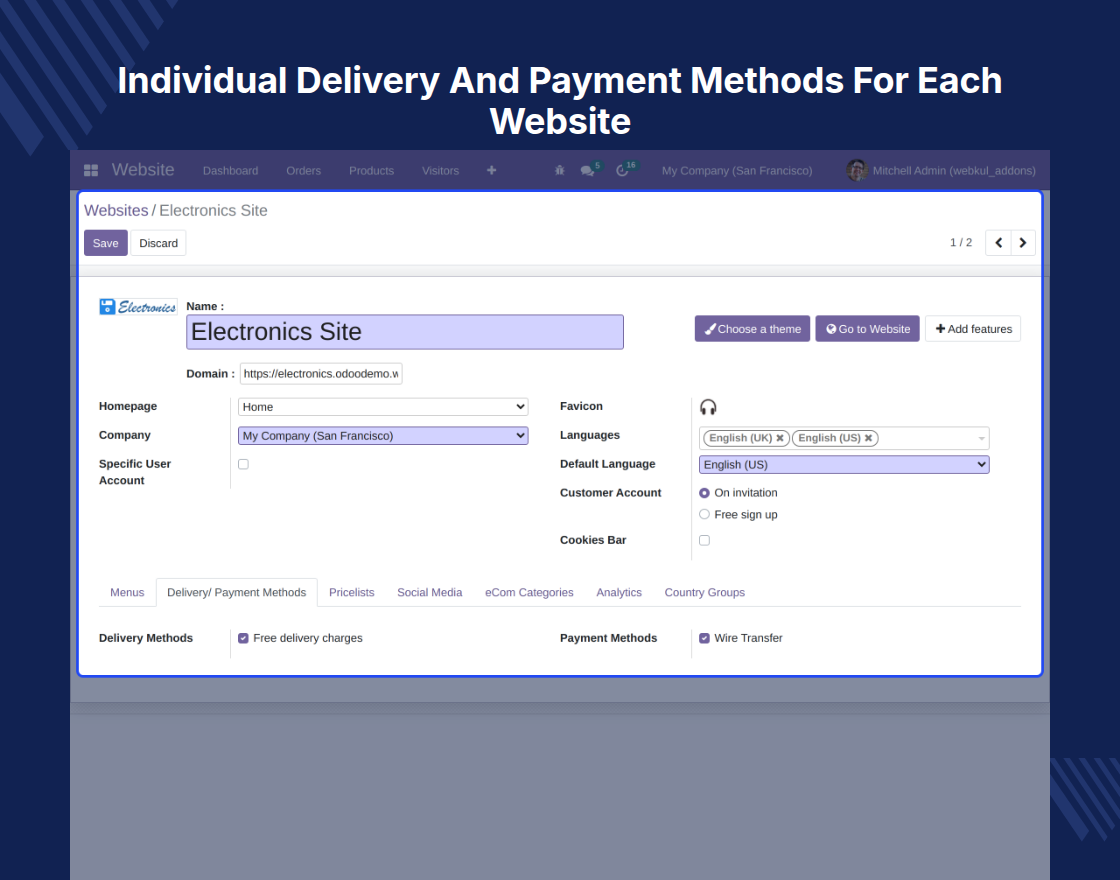
Task: Click Mitchell Admin user avatar
Action: (x=856, y=170)
